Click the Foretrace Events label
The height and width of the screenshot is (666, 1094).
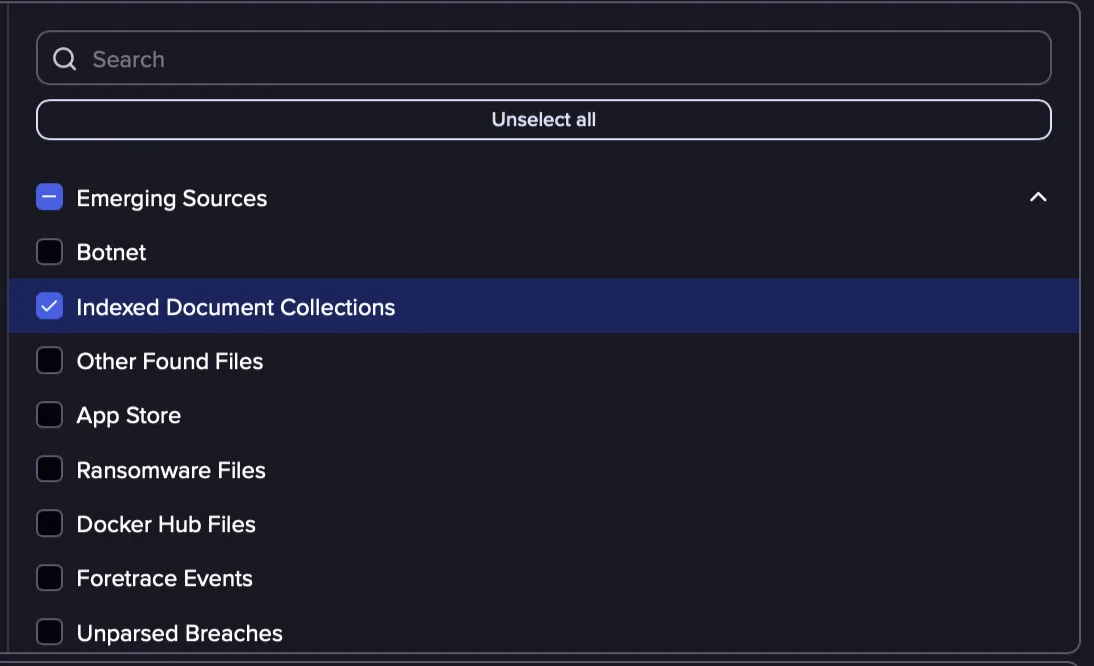(165, 579)
